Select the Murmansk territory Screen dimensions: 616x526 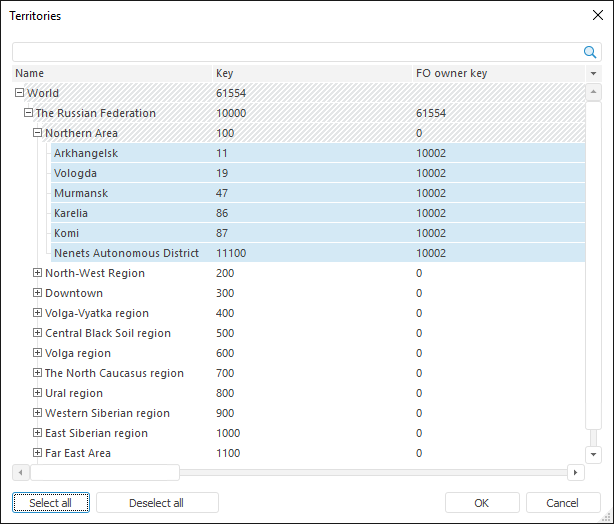pos(81,193)
